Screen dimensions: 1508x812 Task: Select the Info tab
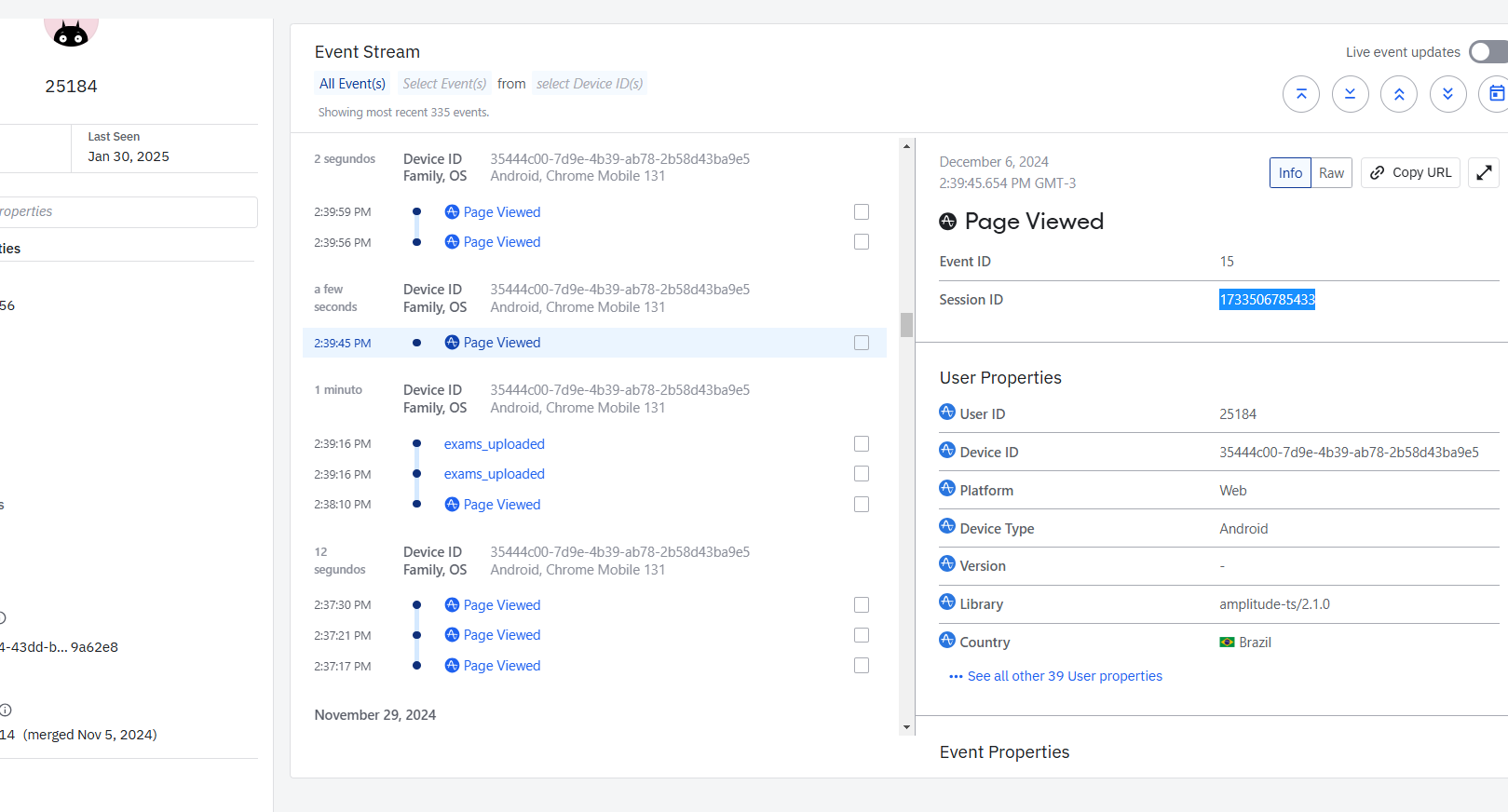[1290, 173]
